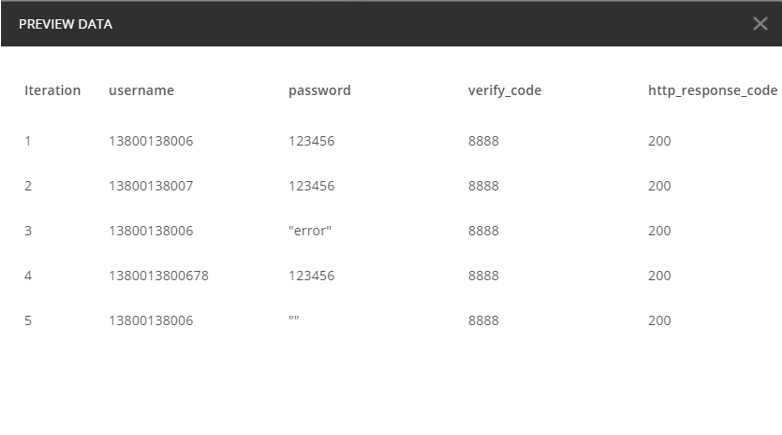Select iteration 3 row number
Screen dimensions: 782x435
tap(29, 231)
